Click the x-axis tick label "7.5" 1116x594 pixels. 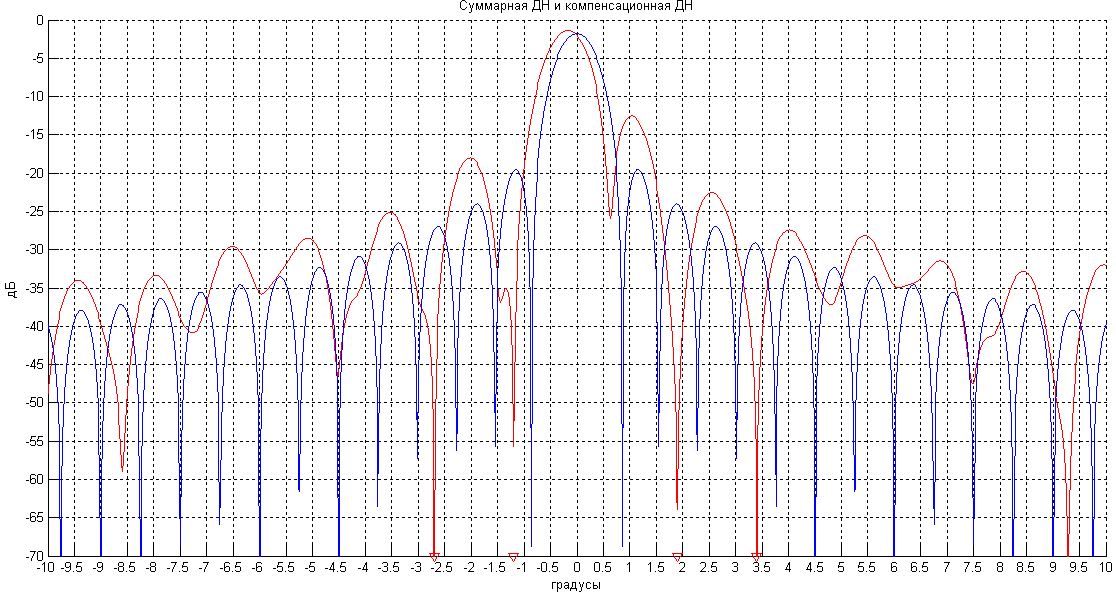(x=973, y=568)
